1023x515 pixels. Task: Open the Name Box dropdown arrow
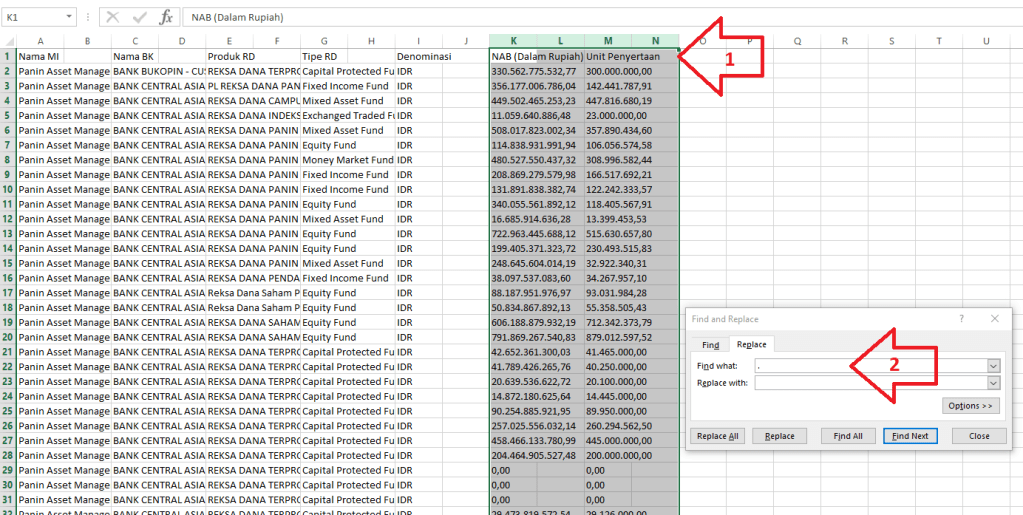coord(67,18)
